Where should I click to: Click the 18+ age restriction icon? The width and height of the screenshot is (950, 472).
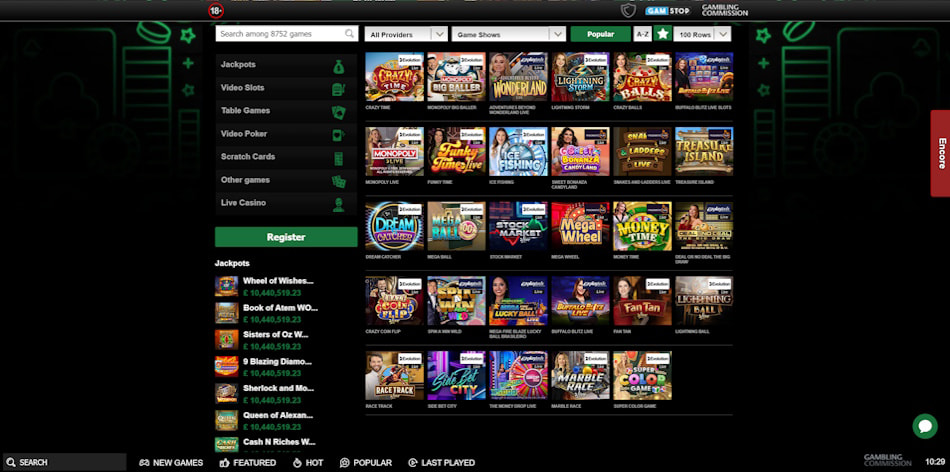point(216,10)
